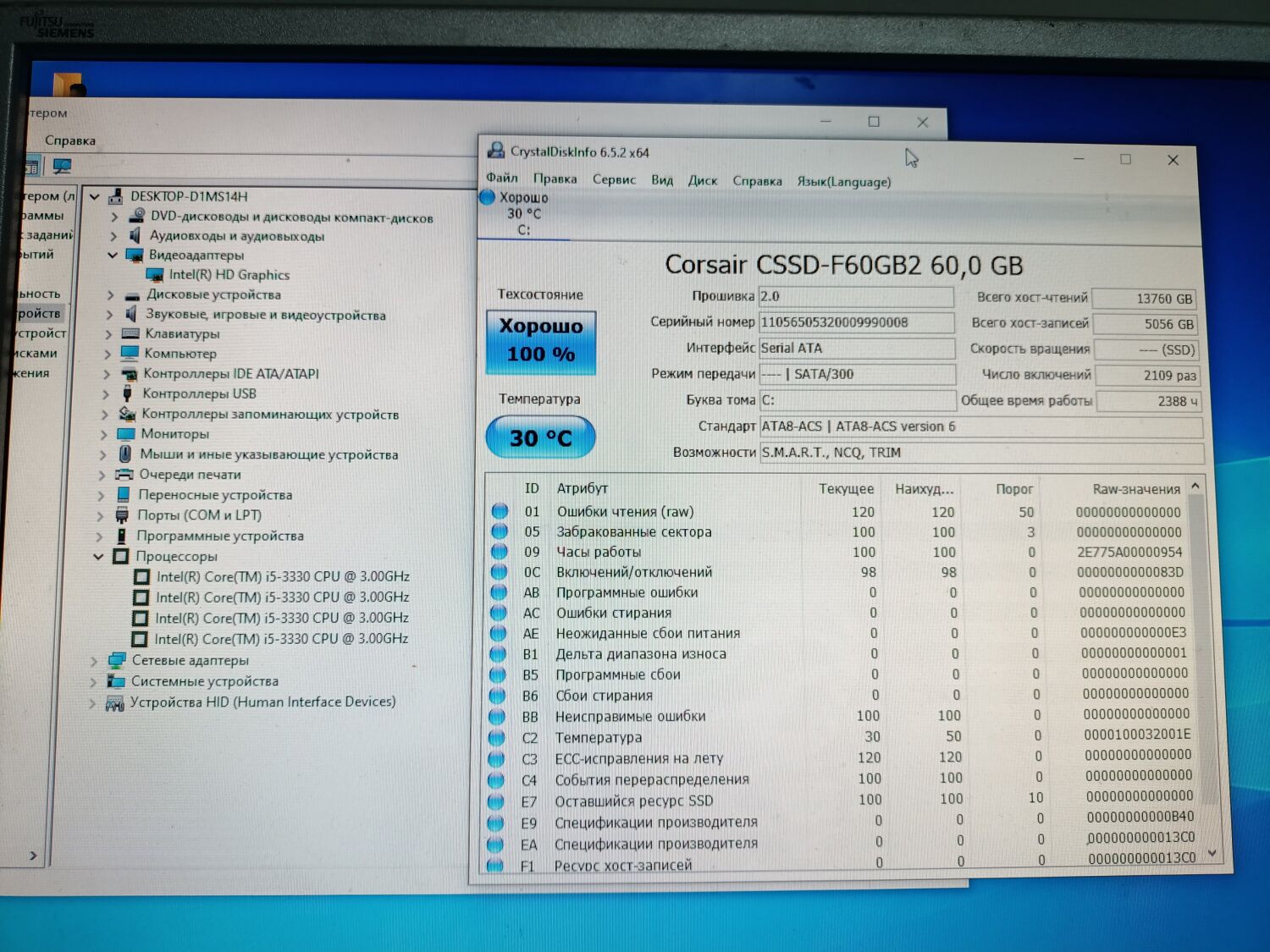Open the Справка menu in Device Manager
Viewport: 1270px width, 952px height.
coord(70,140)
